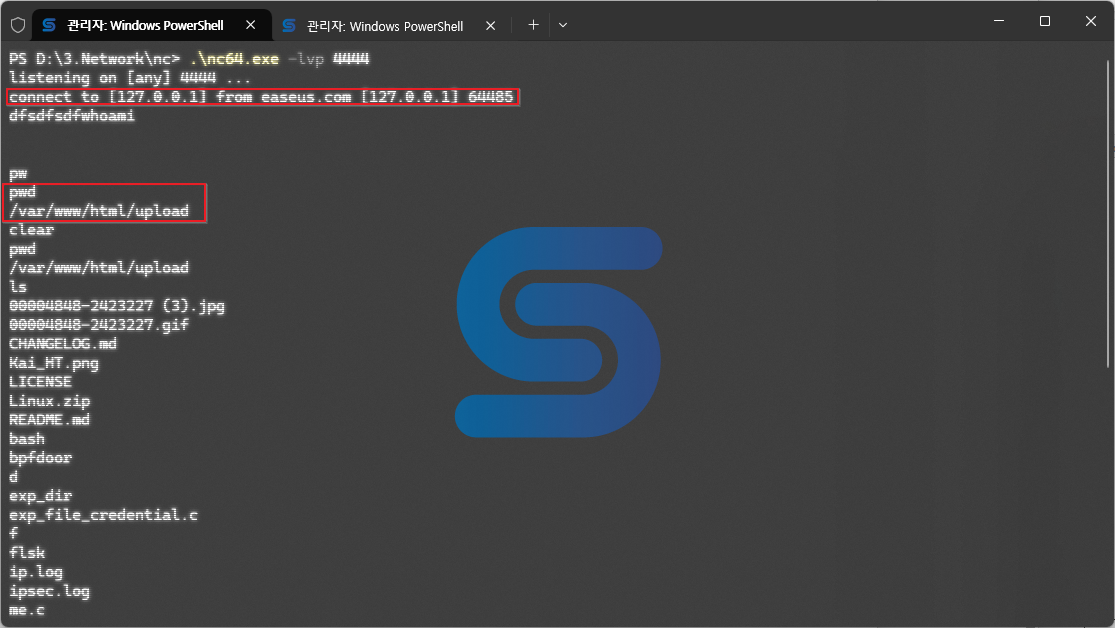The height and width of the screenshot is (628, 1115).
Task: Click the 'listening on [any] 4444' line
Action: pyautogui.click(x=129, y=78)
